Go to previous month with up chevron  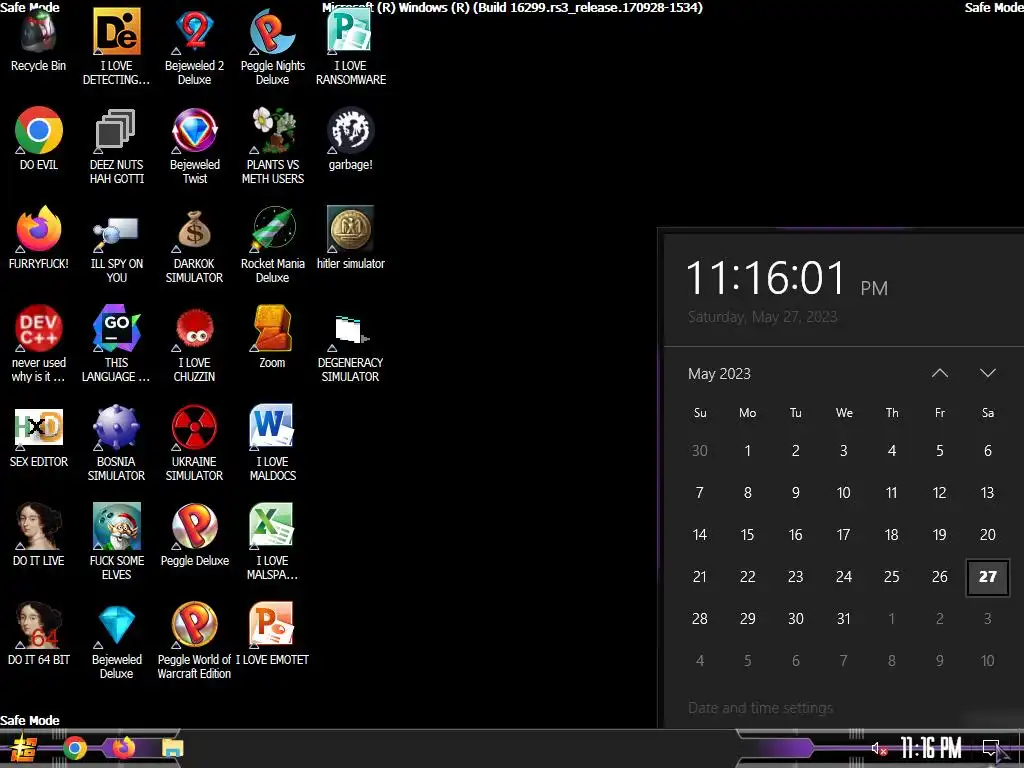tap(939, 374)
